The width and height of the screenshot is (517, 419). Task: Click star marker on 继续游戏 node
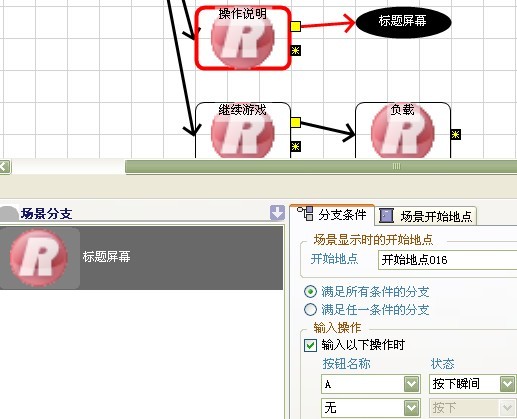click(x=296, y=146)
